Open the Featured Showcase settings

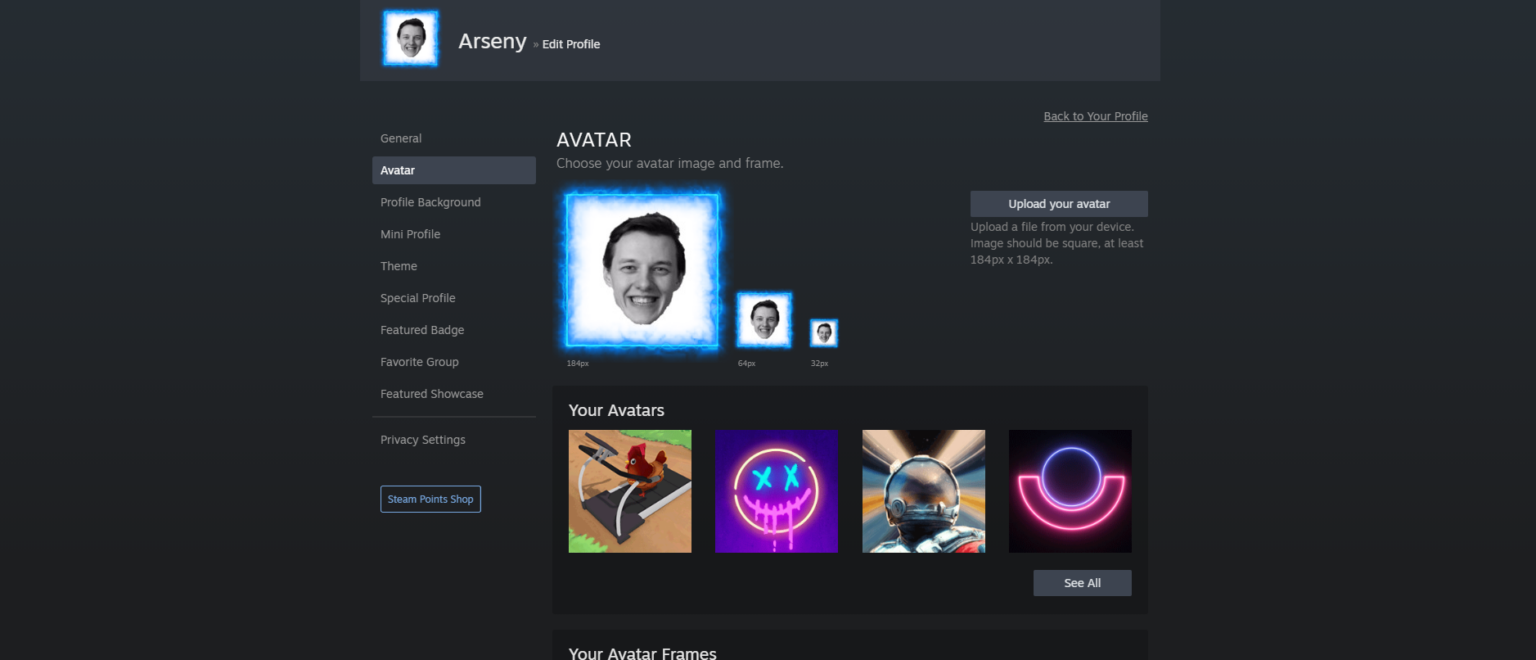(431, 394)
